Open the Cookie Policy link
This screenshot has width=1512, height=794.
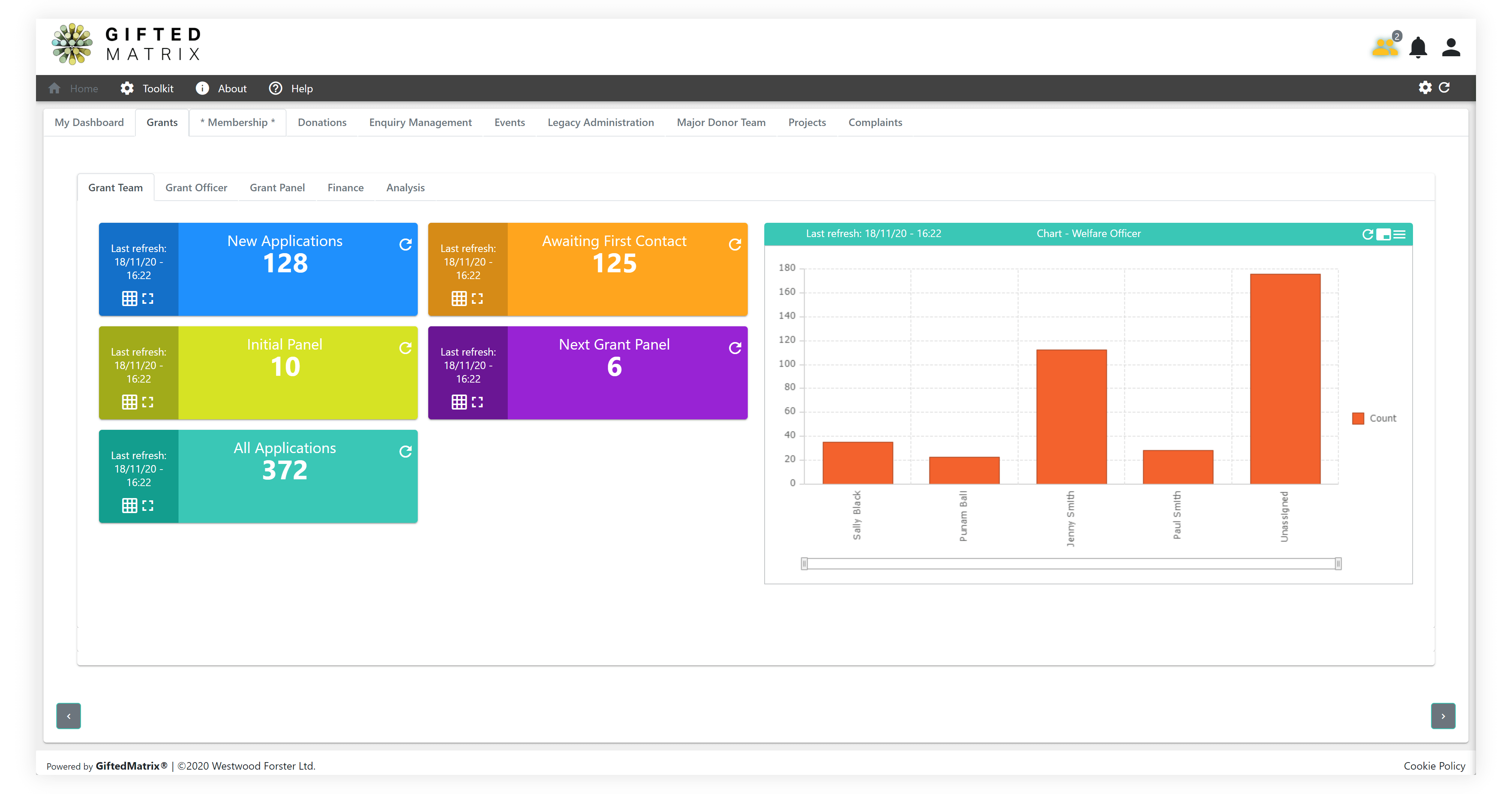[1434, 766]
